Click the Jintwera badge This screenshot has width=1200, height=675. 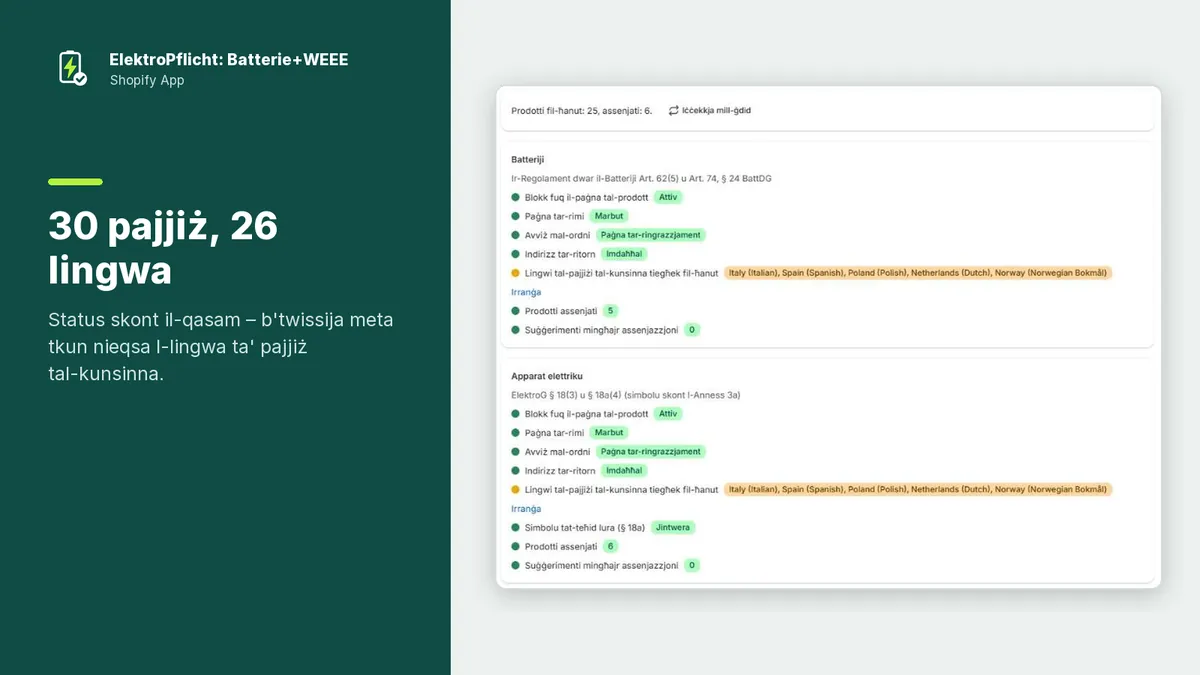click(x=673, y=527)
